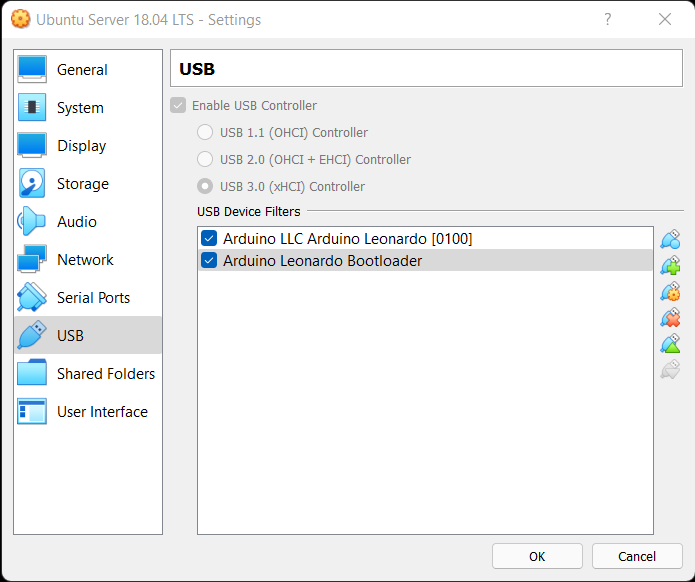The width and height of the screenshot is (695, 582).
Task: Select the USB settings category label
Action: [x=70, y=336]
